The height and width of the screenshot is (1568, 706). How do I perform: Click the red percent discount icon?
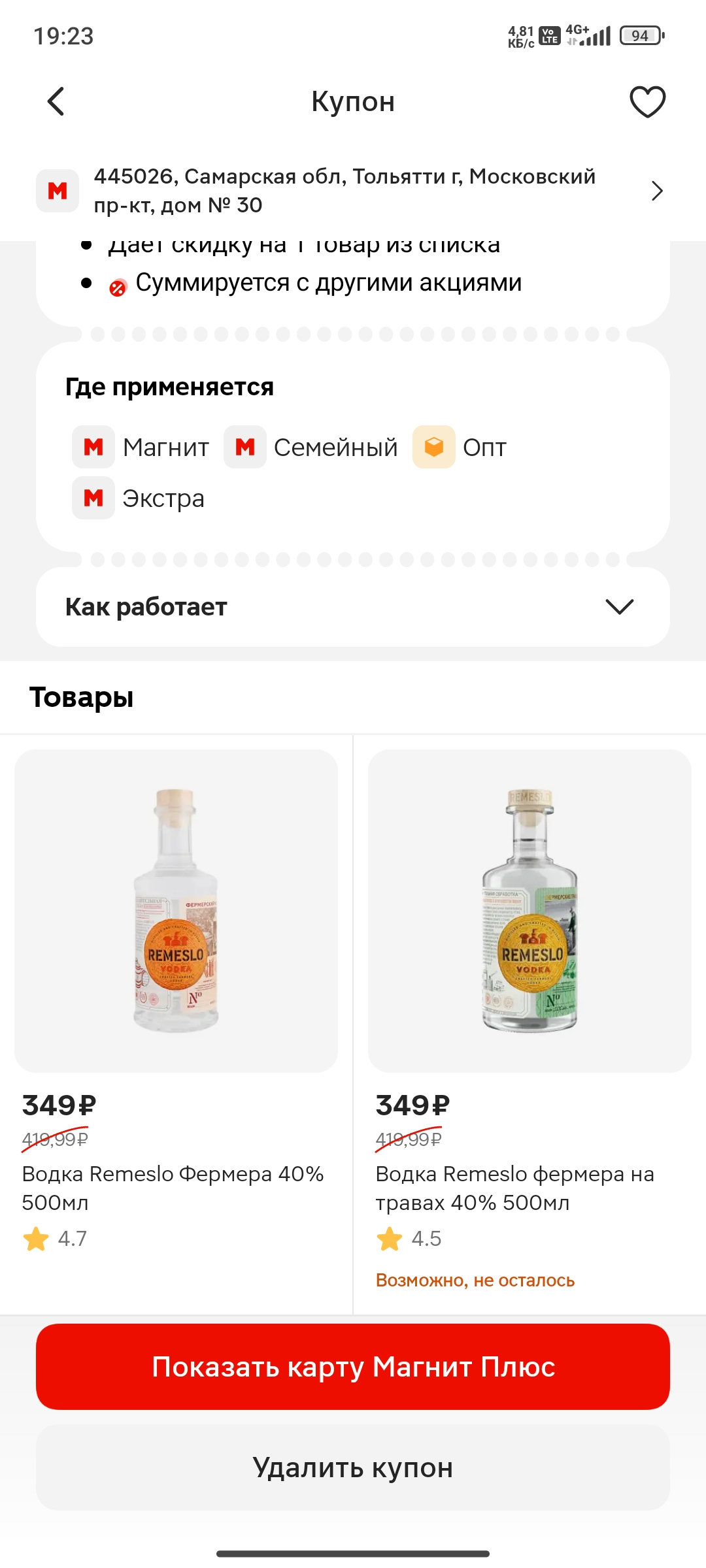(x=118, y=287)
